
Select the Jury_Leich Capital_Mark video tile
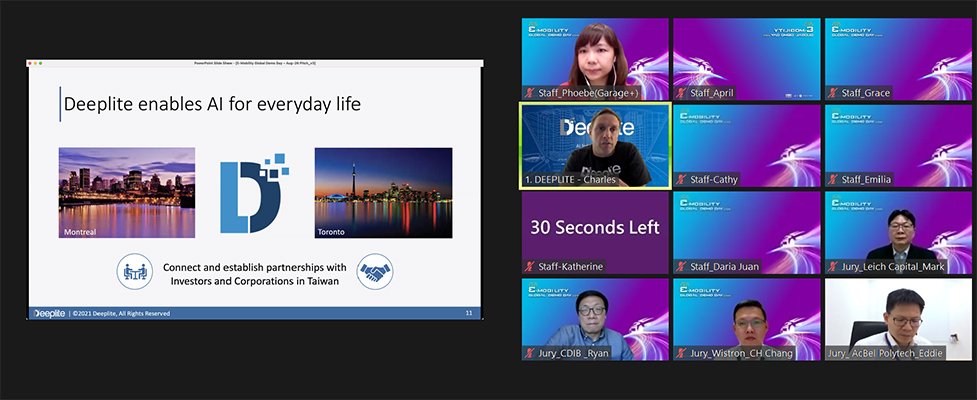coord(898,233)
